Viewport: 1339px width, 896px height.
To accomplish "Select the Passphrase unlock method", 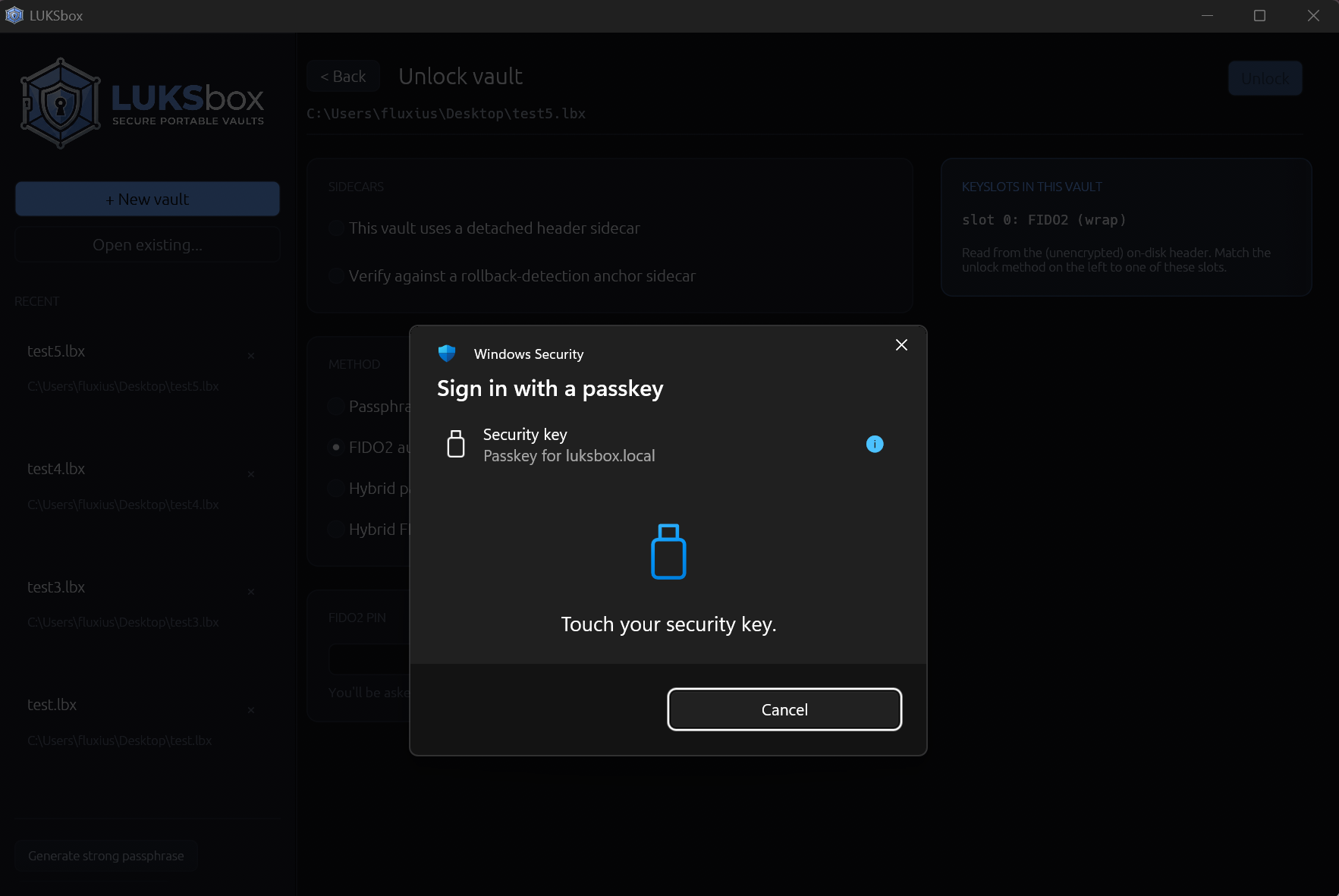I will (336, 407).
